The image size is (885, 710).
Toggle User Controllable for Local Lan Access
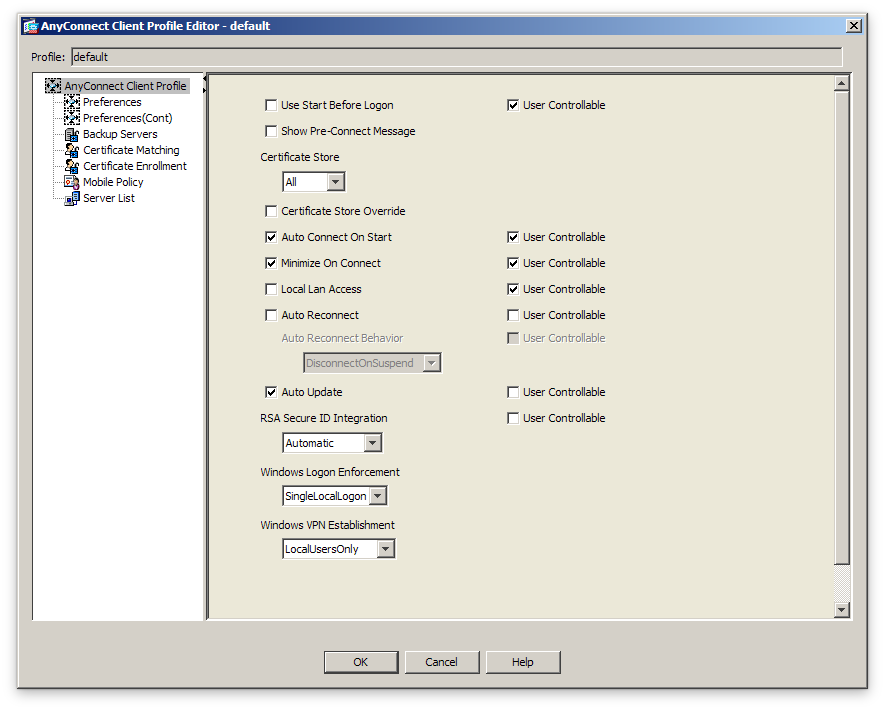point(512,289)
